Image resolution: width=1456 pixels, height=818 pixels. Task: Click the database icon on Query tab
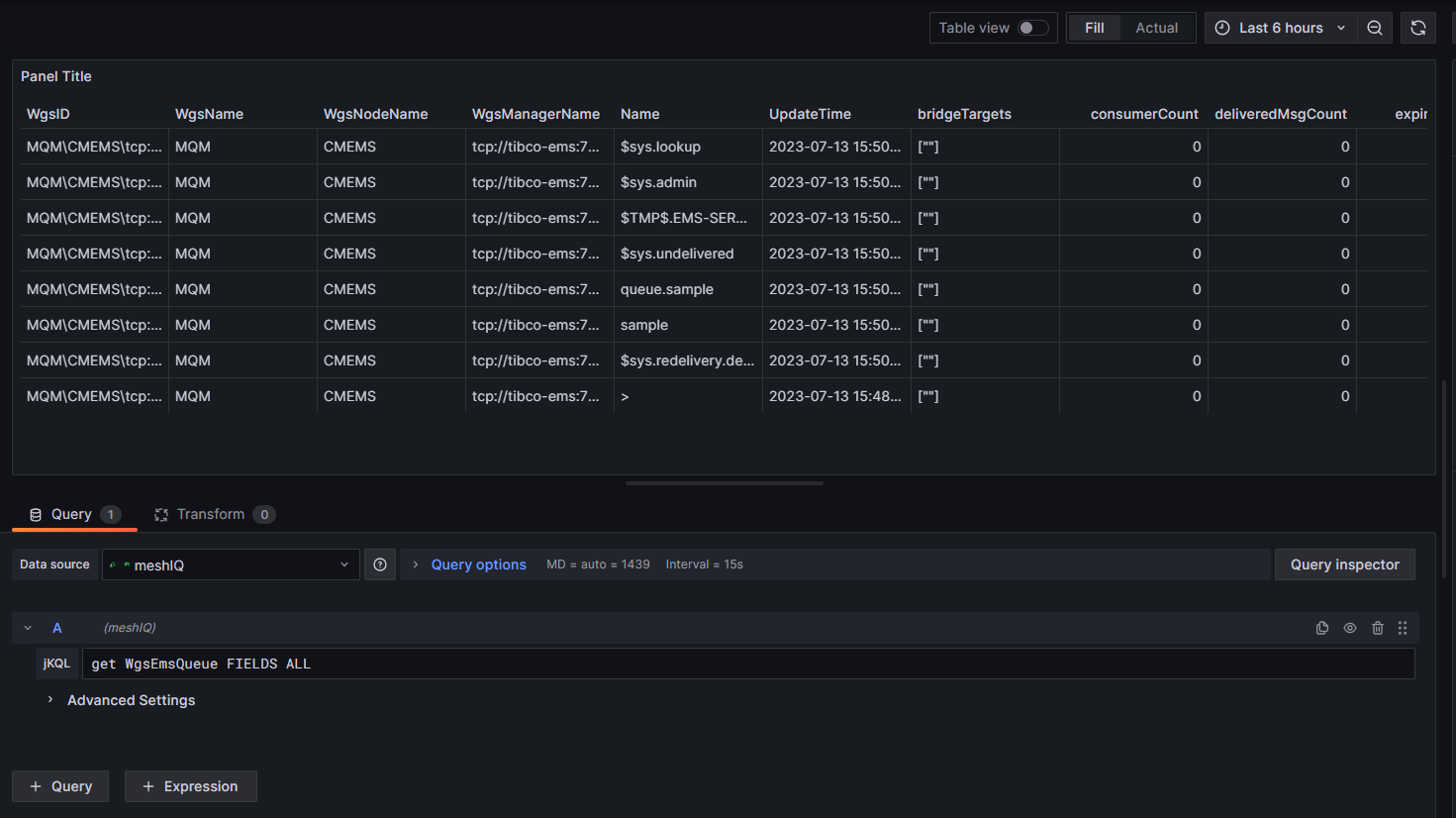pyautogui.click(x=36, y=515)
